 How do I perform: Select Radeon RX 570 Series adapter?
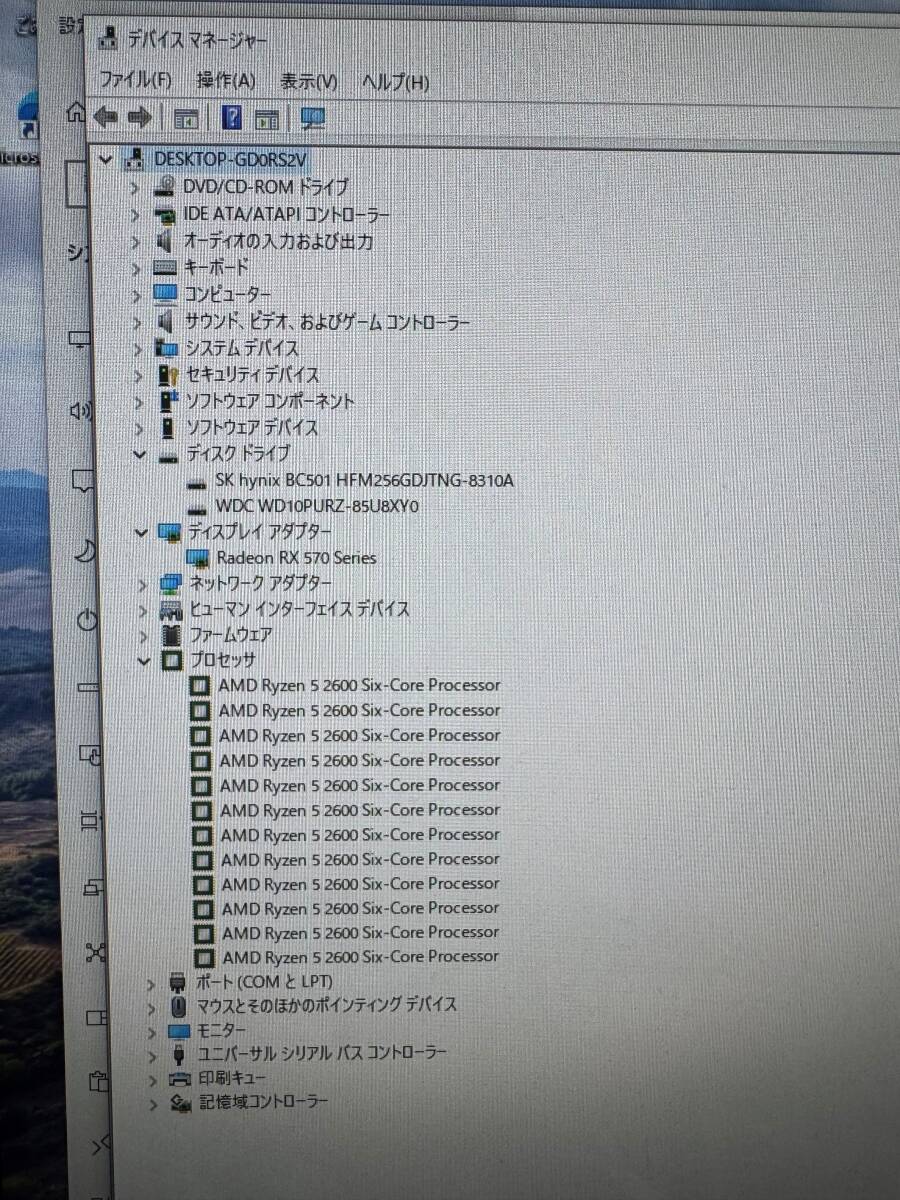click(x=296, y=557)
